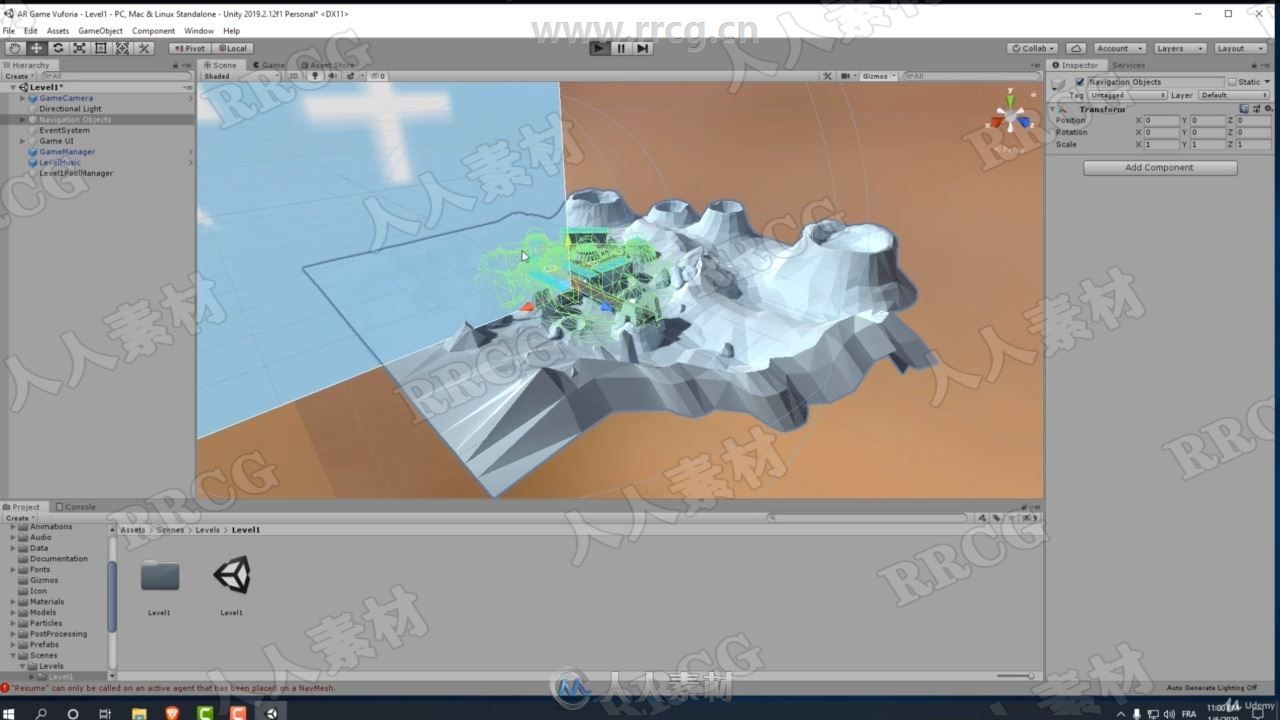Open Shaded draw mode dropdown
This screenshot has height=720, width=1280.
[x=240, y=76]
